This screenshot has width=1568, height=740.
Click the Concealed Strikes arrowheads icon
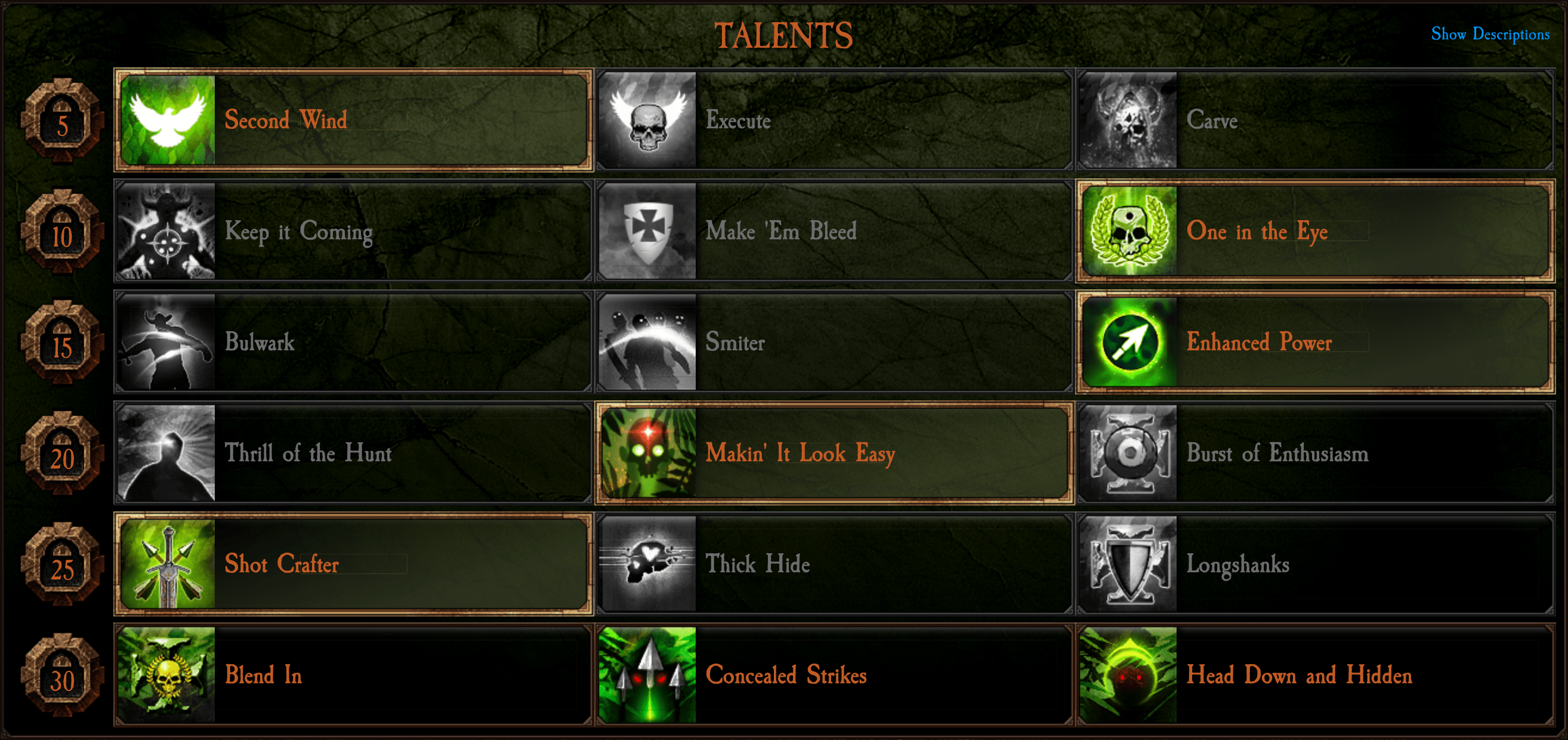(647, 675)
